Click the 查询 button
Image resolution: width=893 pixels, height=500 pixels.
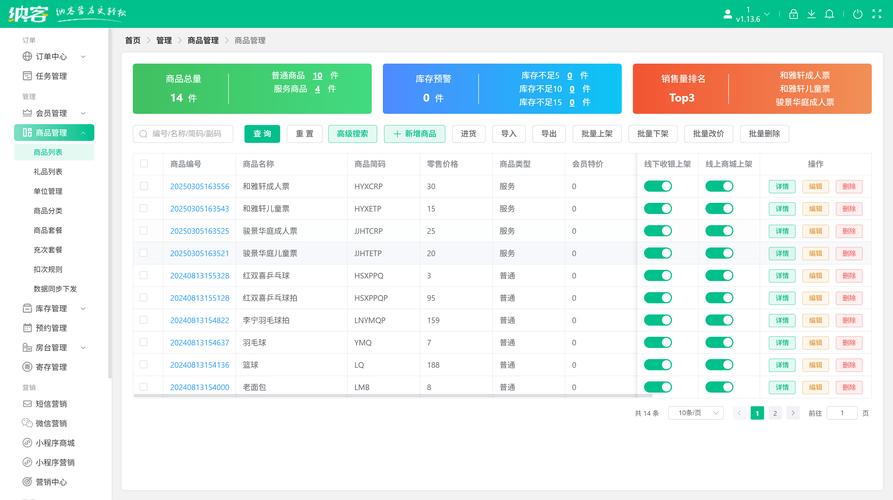[262, 134]
